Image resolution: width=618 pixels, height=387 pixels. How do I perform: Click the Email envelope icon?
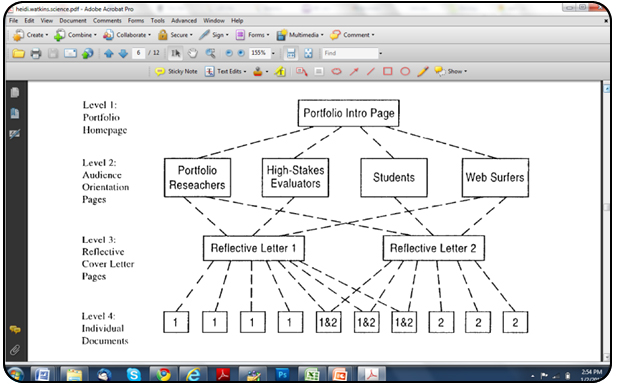(x=71, y=53)
